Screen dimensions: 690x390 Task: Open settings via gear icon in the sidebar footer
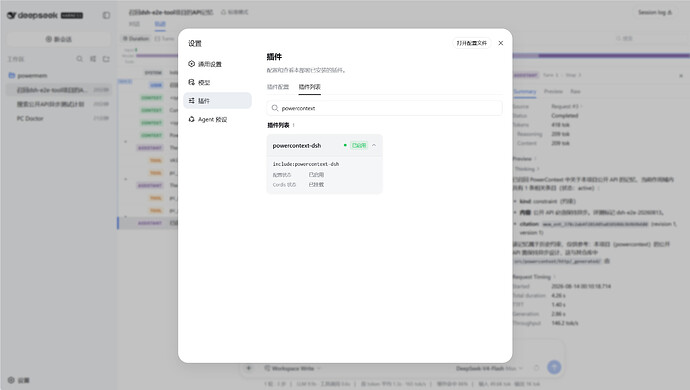[x=11, y=380]
